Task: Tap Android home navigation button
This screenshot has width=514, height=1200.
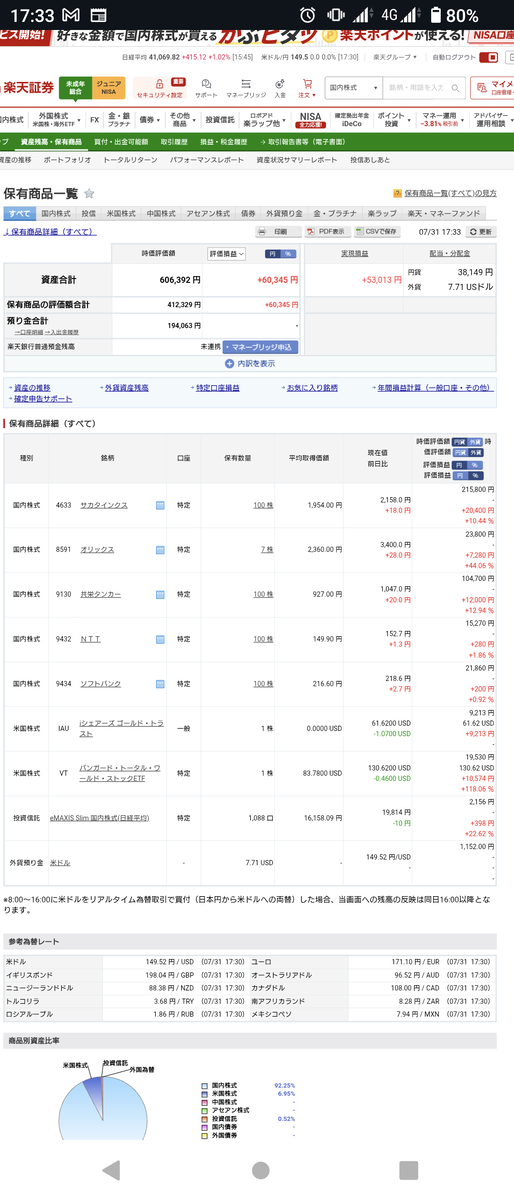Action: click(260, 1170)
